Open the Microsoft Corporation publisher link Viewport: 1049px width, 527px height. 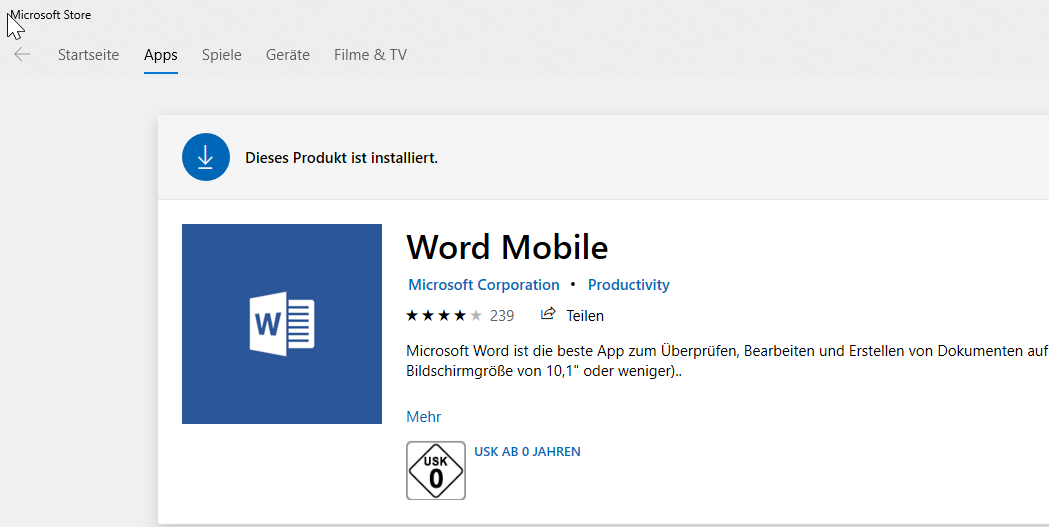click(483, 285)
